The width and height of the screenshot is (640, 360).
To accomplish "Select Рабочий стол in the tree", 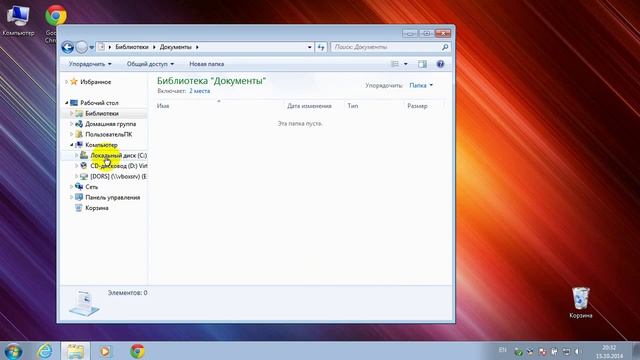I will [99, 103].
